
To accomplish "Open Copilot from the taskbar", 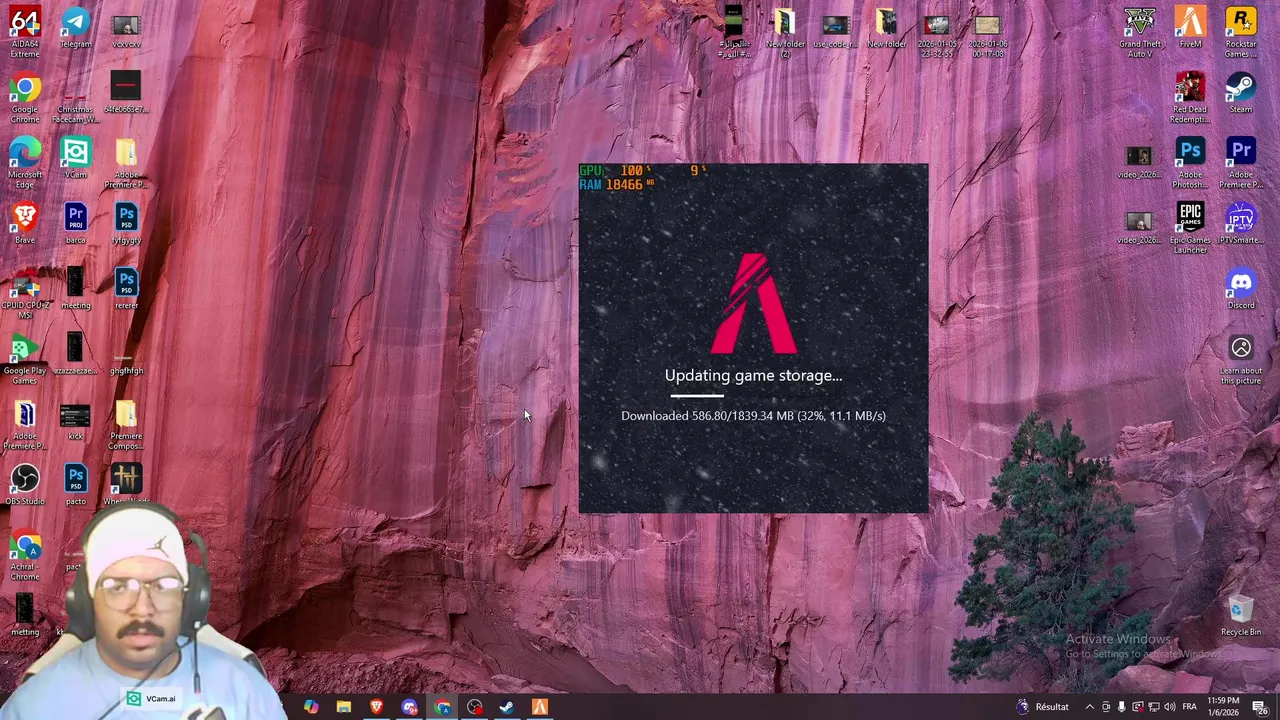I will [x=311, y=707].
